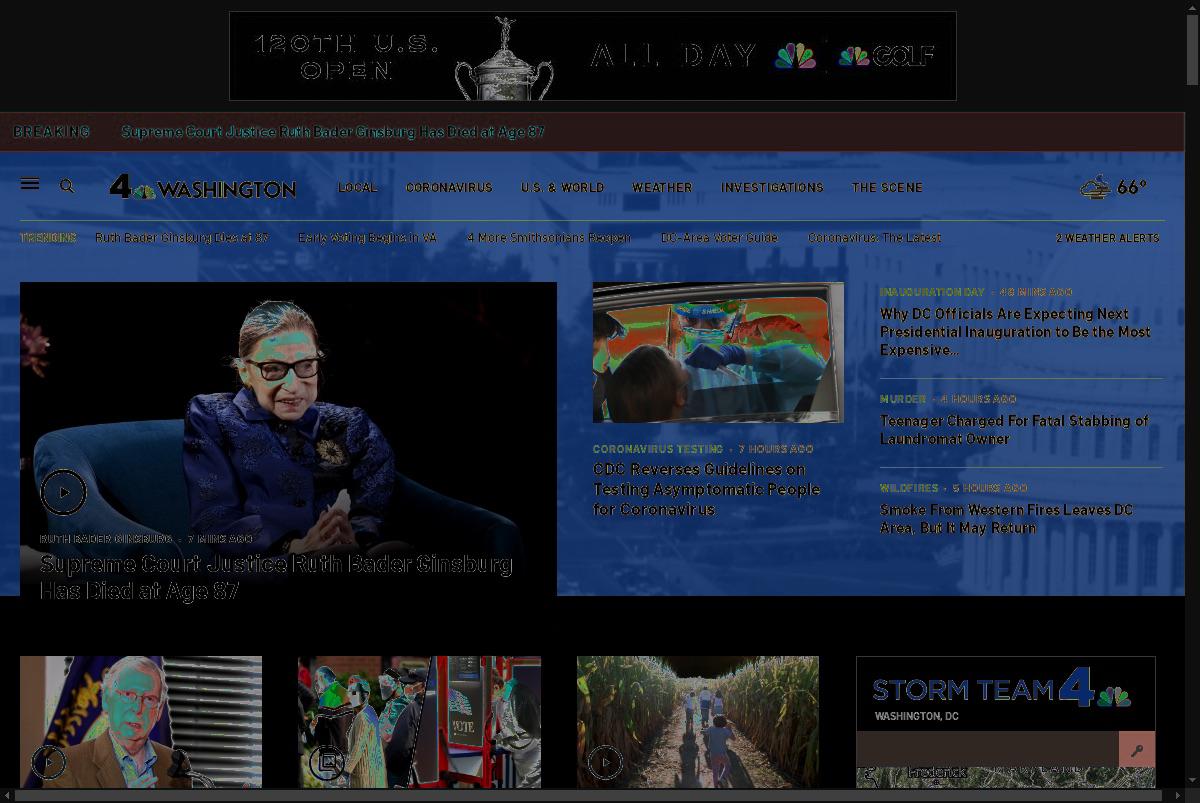This screenshot has width=1200, height=803.
Task: Click the Ruth Bader Ginsburg category tag
Action: tap(106, 539)
